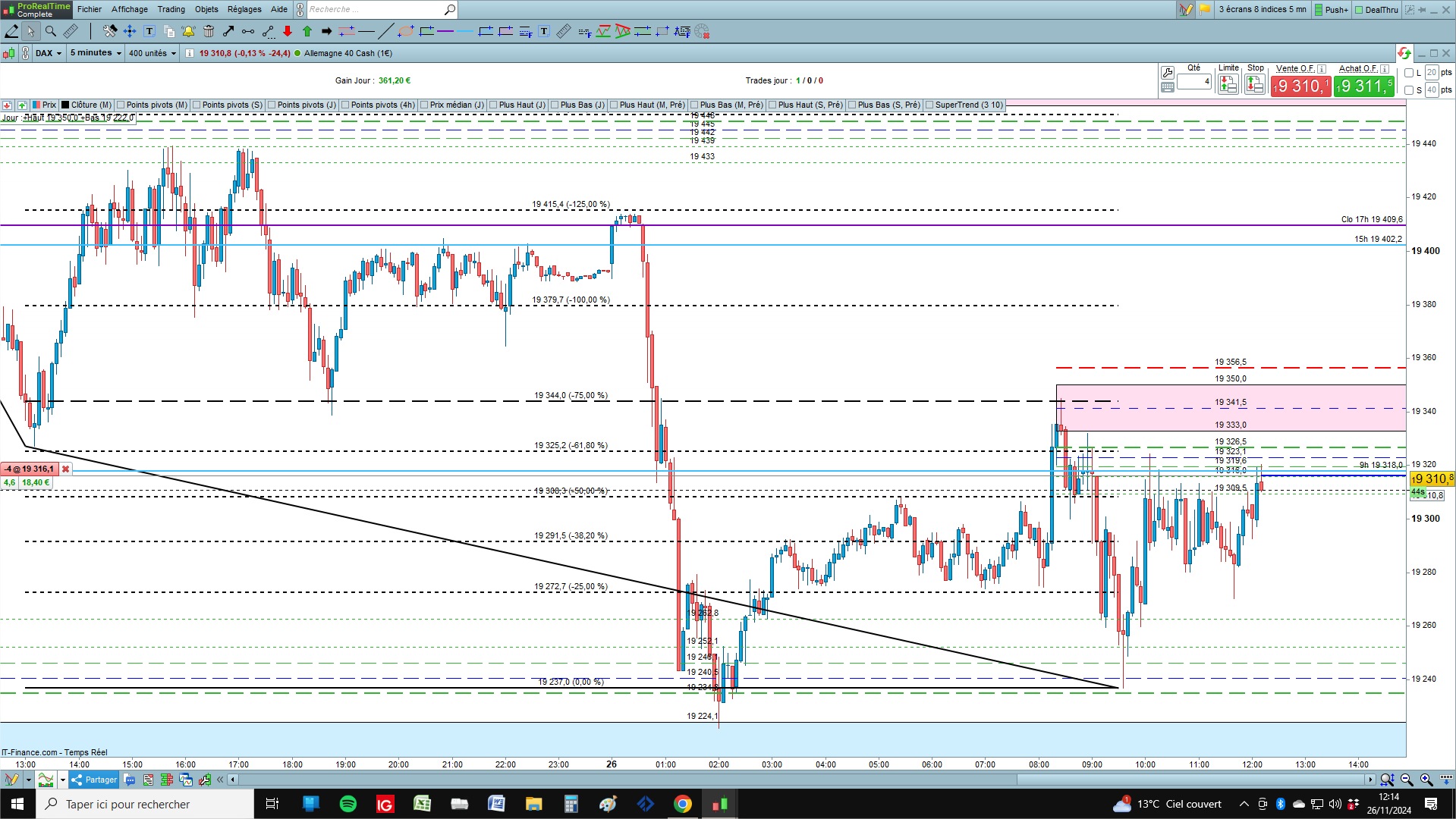Screen dimensions: 1456x819
Task: Enable the L points checkbox
Action: click(1409, 73)
